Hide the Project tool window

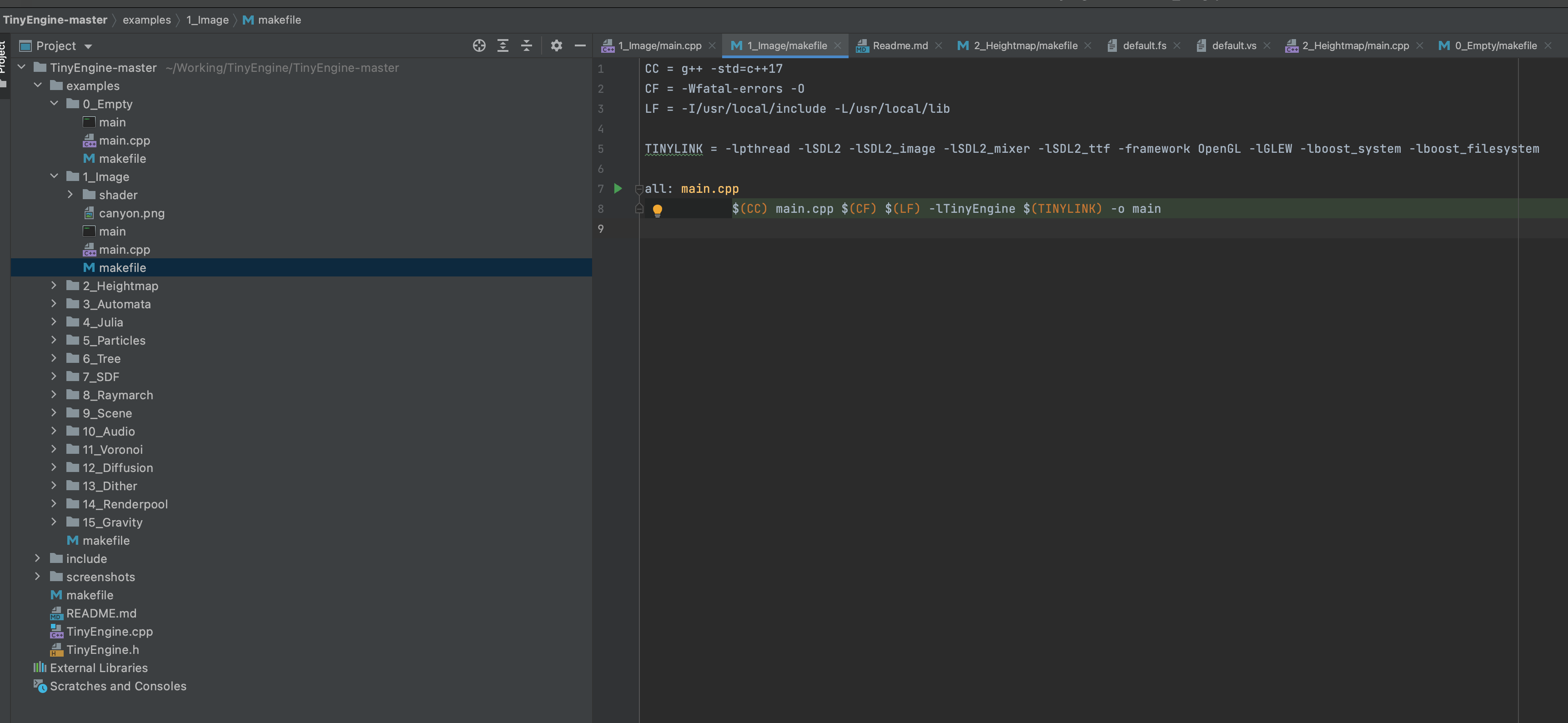(x=580, y=45)
